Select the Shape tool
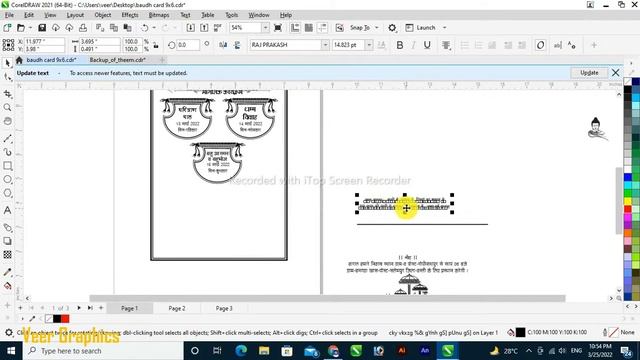This screenshot has height=360, width=640. 7,76
